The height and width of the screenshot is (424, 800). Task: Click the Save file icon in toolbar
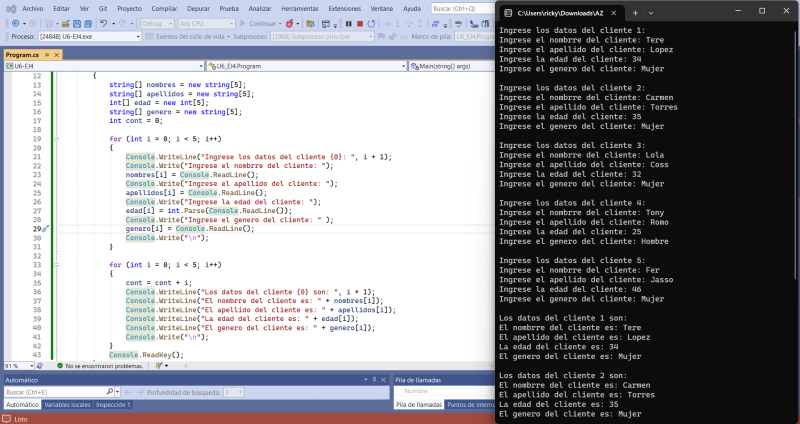(x=77, y=22)
